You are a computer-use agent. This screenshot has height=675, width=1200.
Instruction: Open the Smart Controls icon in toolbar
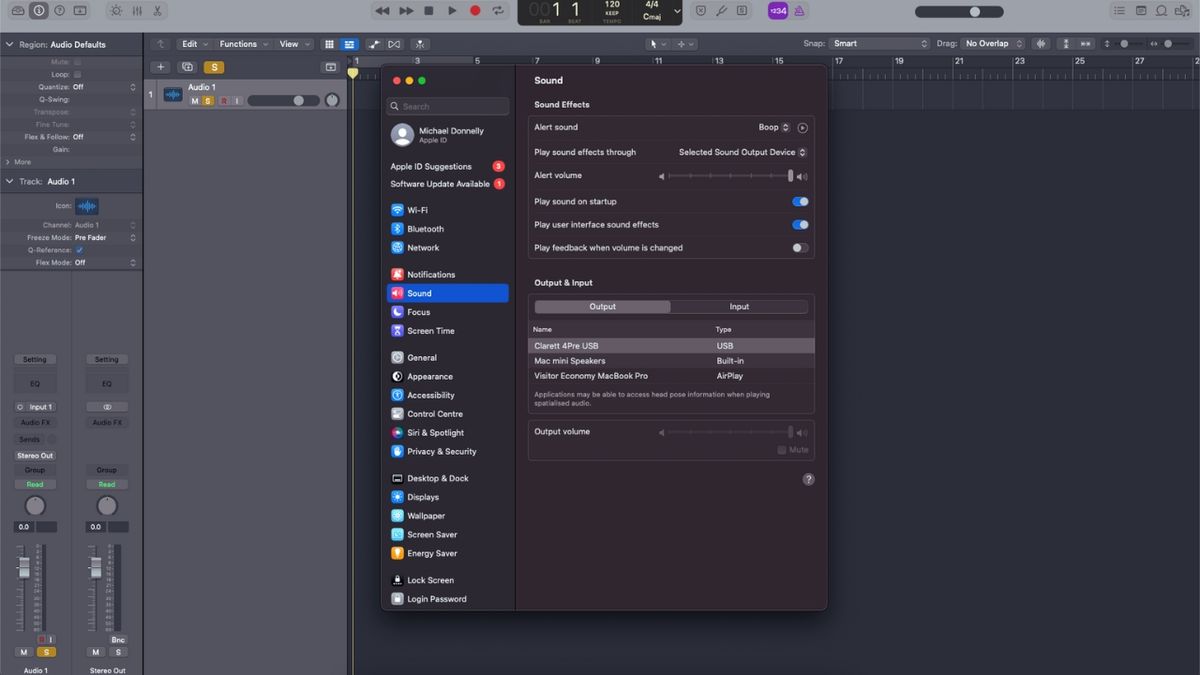(x=117, y=10)
